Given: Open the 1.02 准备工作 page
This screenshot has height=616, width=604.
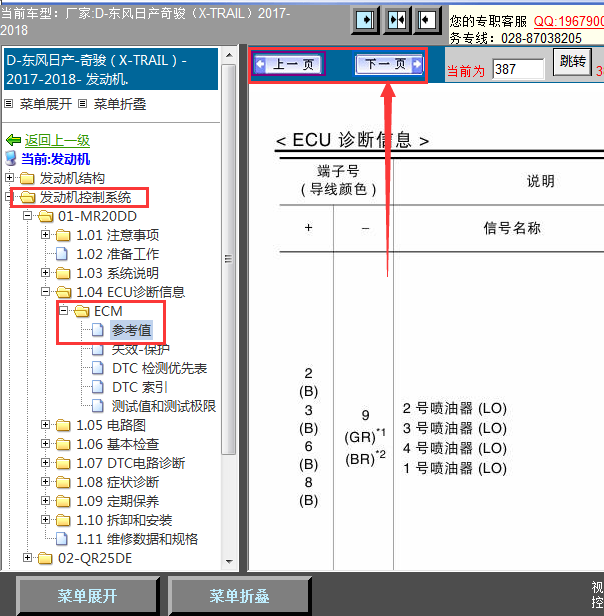Looking at the screenshot, I should [117, 254].
